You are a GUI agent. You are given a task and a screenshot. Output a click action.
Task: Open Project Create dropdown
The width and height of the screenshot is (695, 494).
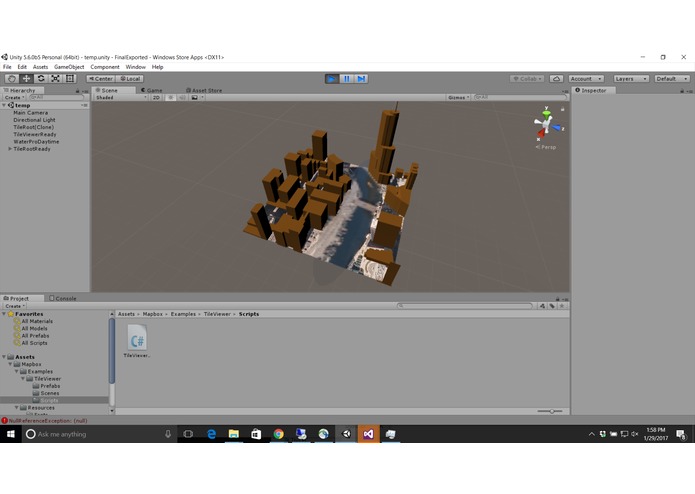[x=15, y=306]
